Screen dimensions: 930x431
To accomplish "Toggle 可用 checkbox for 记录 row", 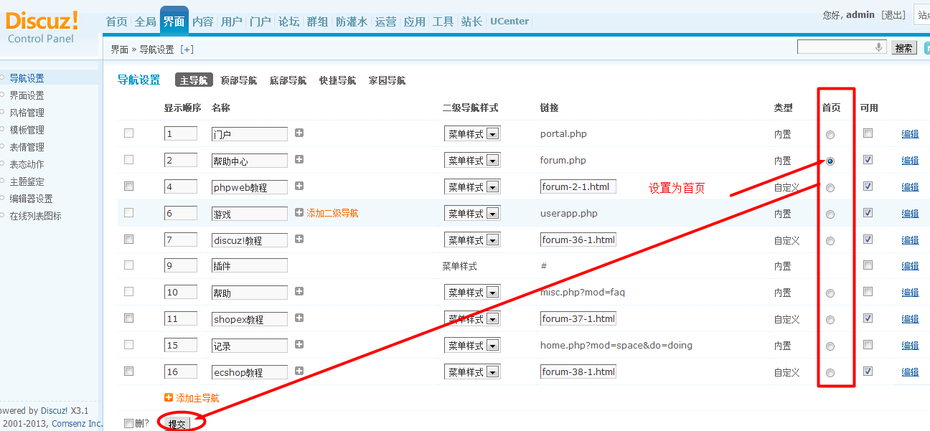I will click(868, 344).
